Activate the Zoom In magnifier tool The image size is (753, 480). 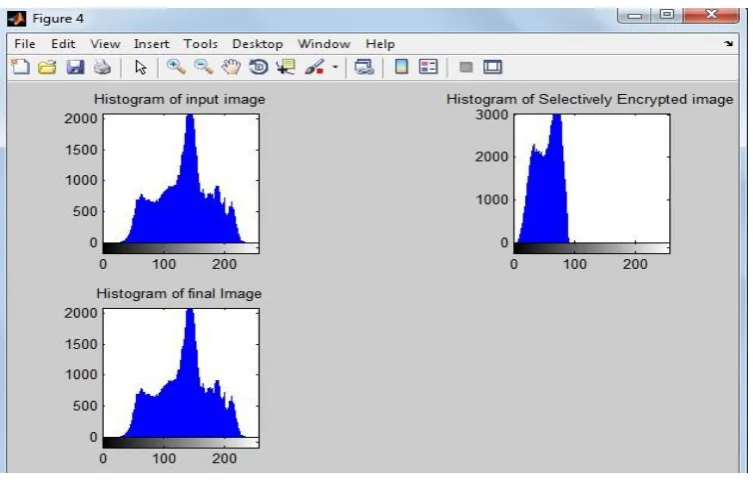[176, 67]
